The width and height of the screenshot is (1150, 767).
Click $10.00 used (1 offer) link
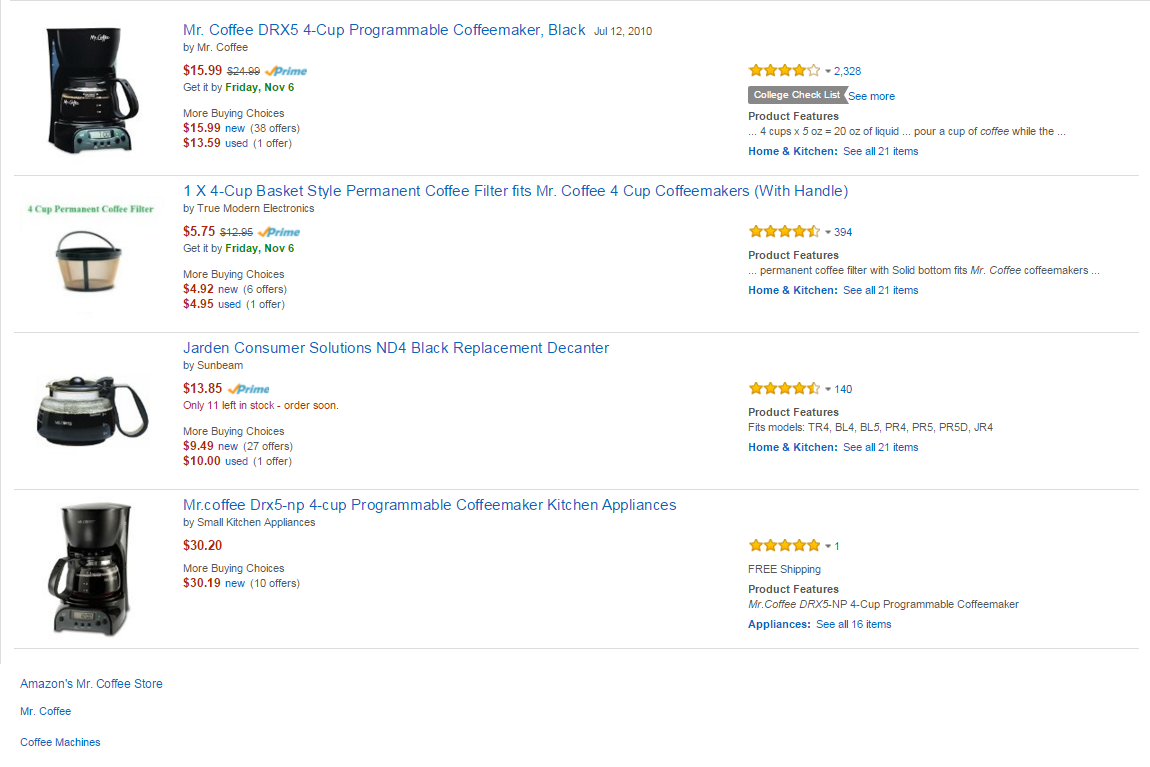(x=237, y=461)
